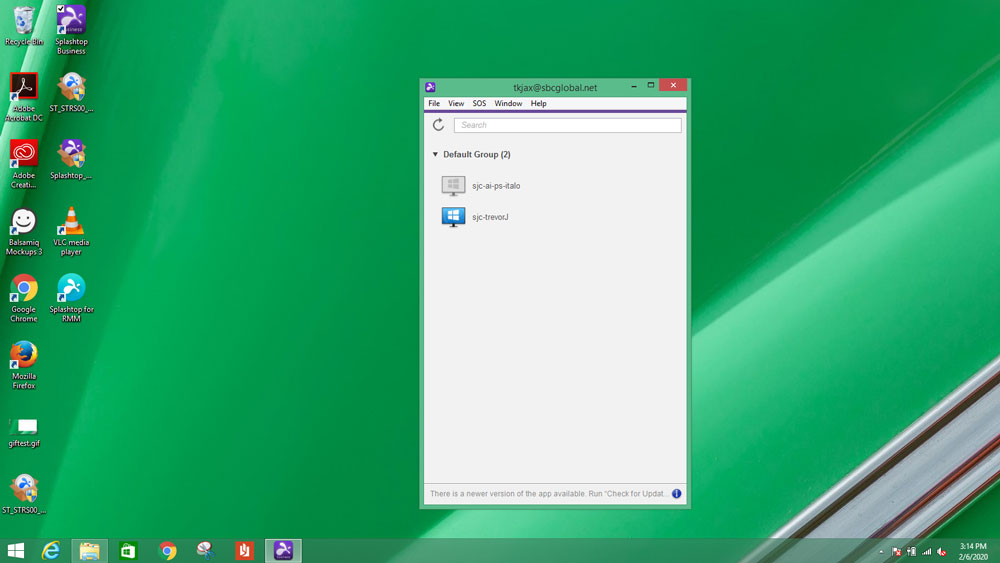Open the Windows Store taskbar icon
This screenshot has height=563, width=1000.
[x=128, y=550]
